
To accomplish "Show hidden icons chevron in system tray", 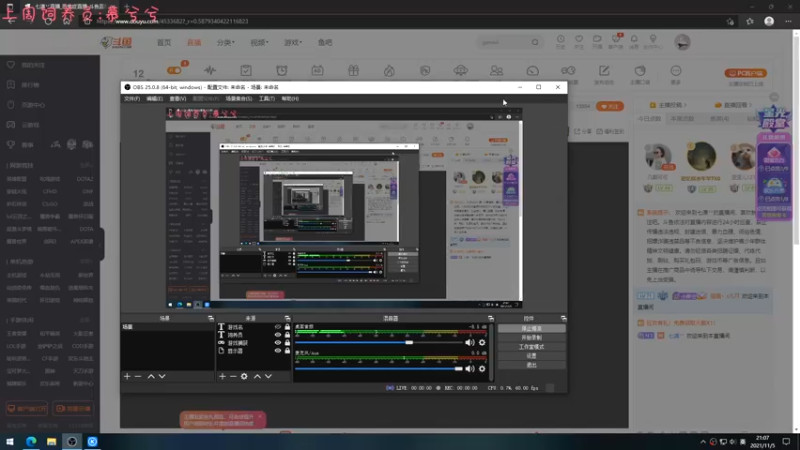I will pos(703,442).
